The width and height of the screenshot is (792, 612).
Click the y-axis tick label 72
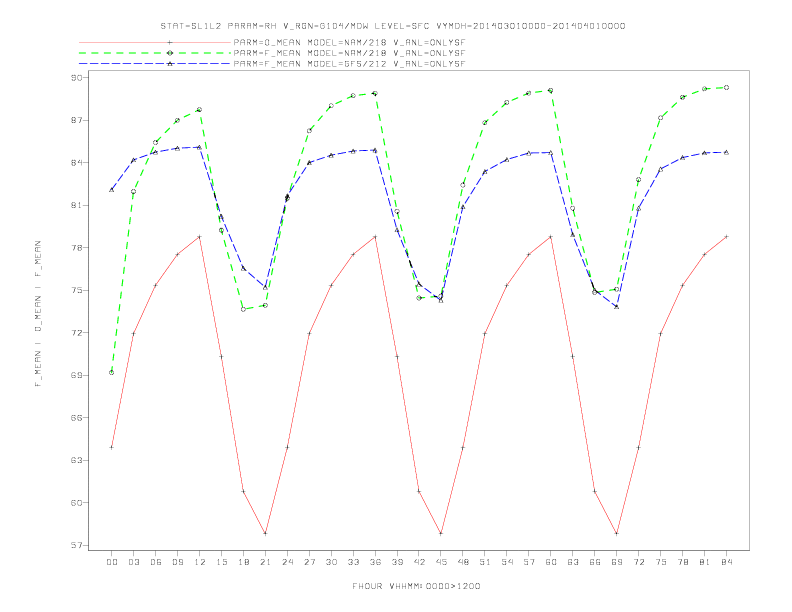76,333
